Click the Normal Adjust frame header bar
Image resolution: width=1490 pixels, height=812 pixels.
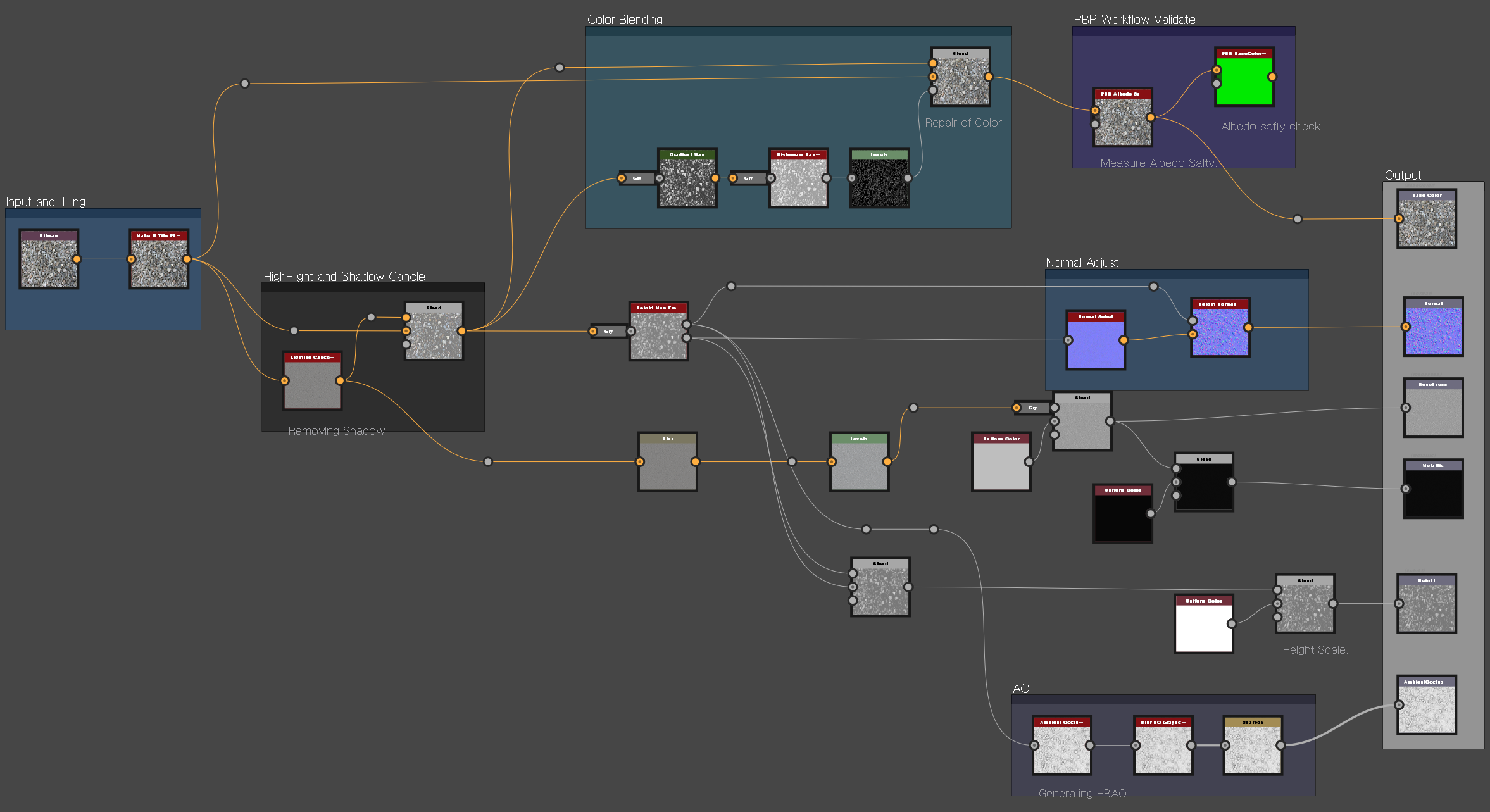coord(1176,275)
